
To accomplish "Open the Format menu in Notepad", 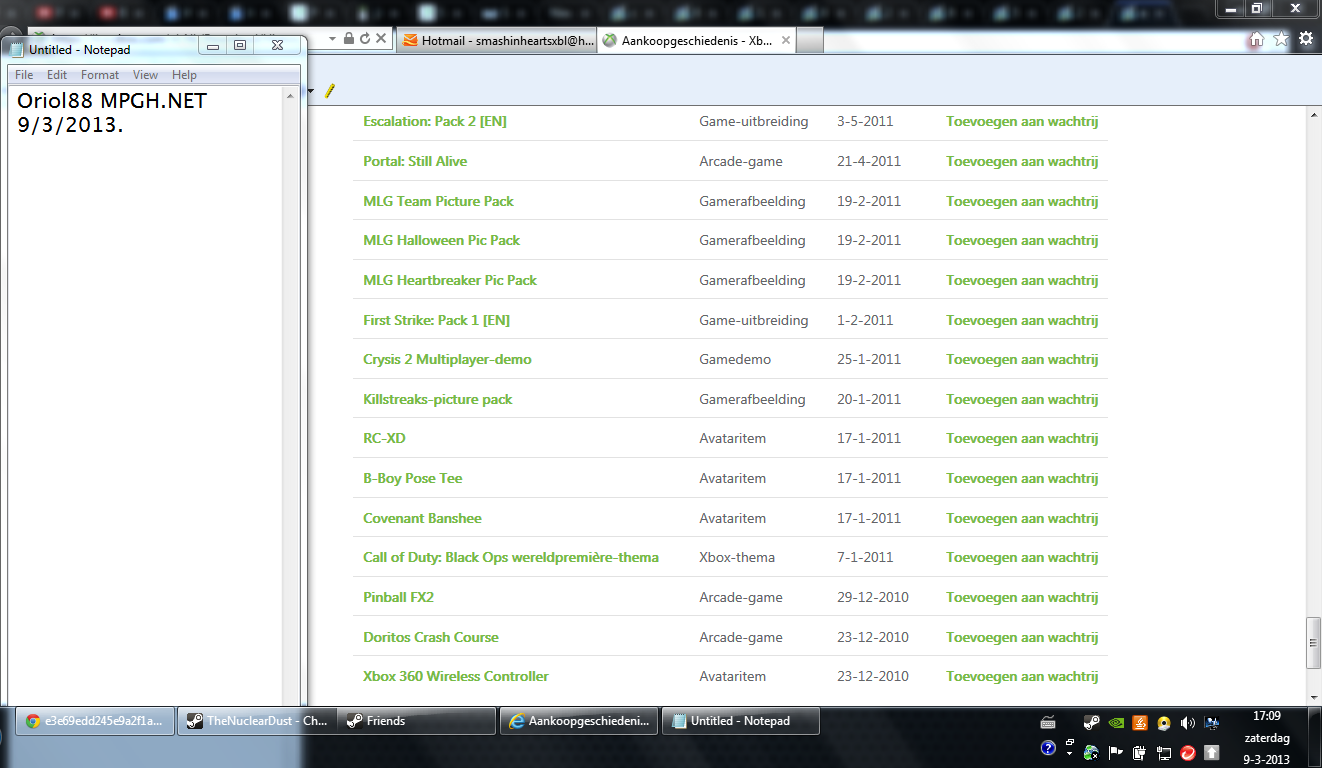I will (x=100, y=75).
